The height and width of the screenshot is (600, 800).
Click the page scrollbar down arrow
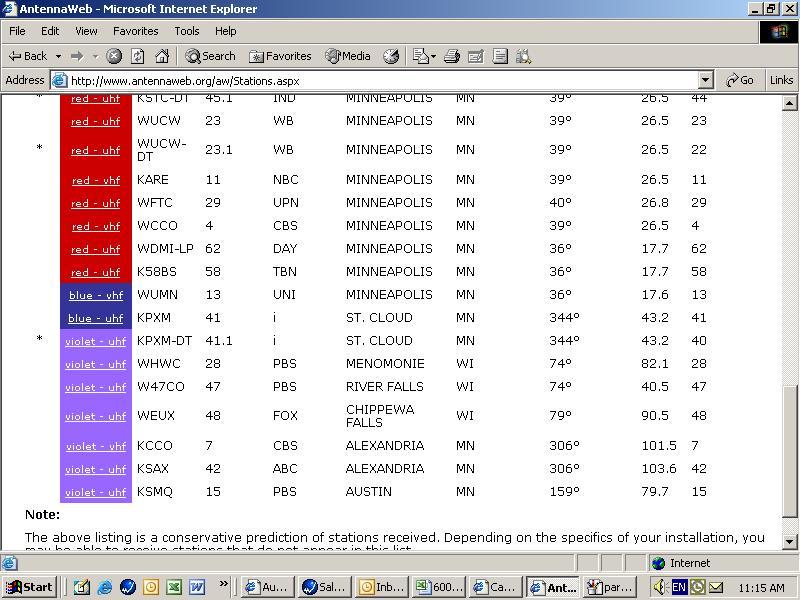(789, 542)
